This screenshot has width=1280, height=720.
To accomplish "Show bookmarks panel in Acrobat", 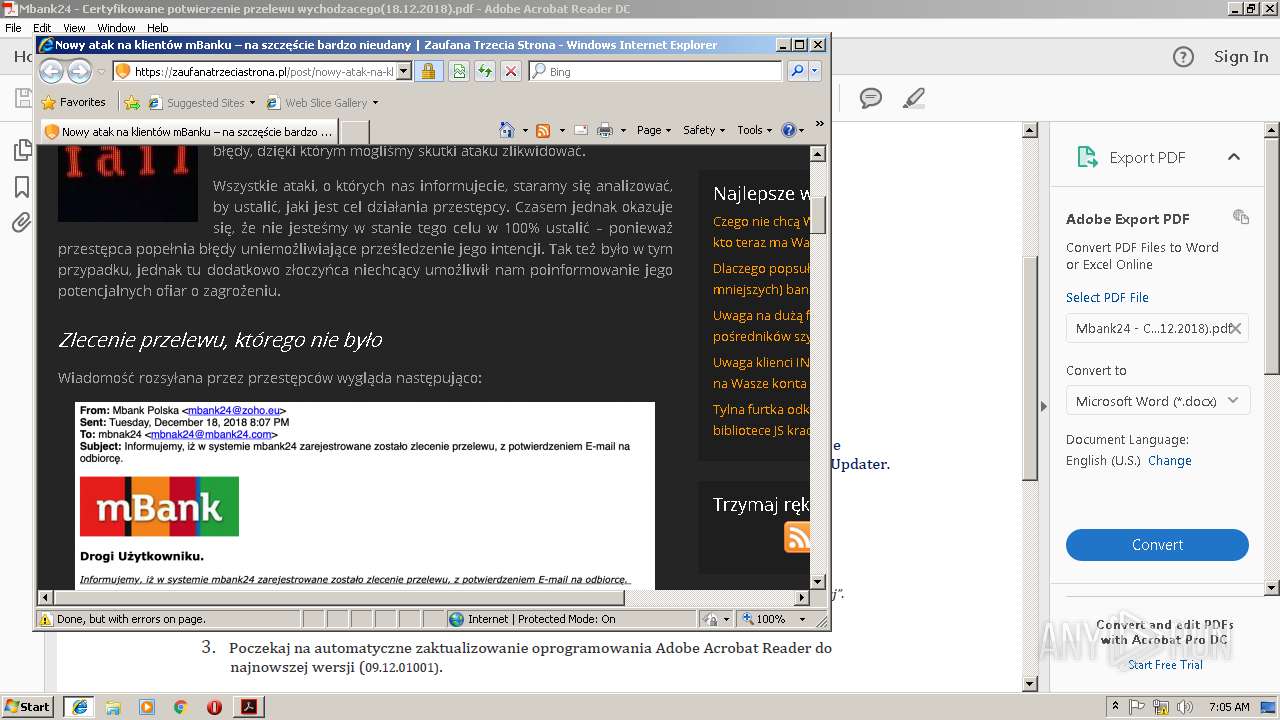I will pyautogui.click(x=22, y=187).
